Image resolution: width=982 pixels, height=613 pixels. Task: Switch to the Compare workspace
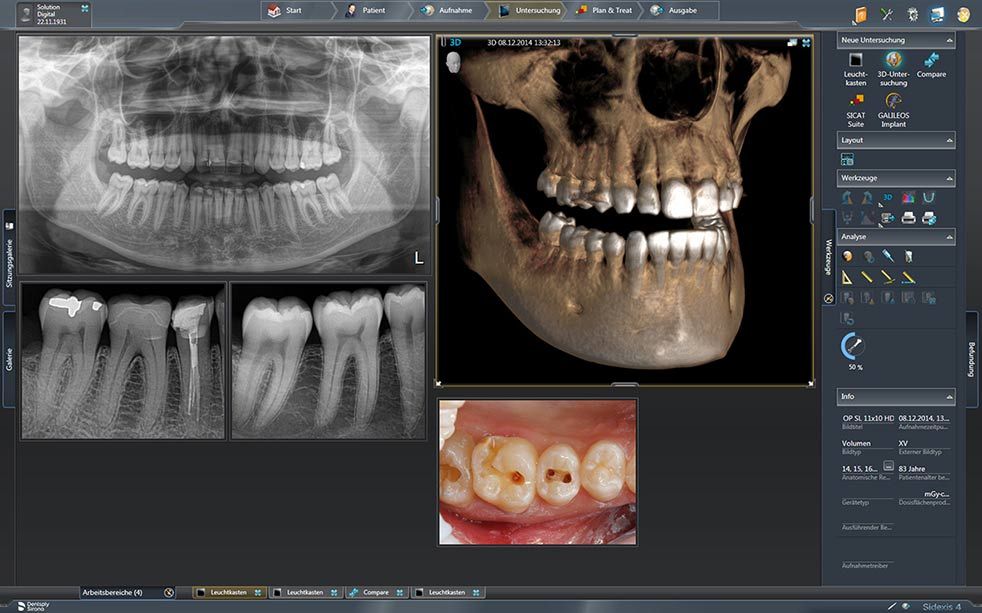click(x=376, y=592)
